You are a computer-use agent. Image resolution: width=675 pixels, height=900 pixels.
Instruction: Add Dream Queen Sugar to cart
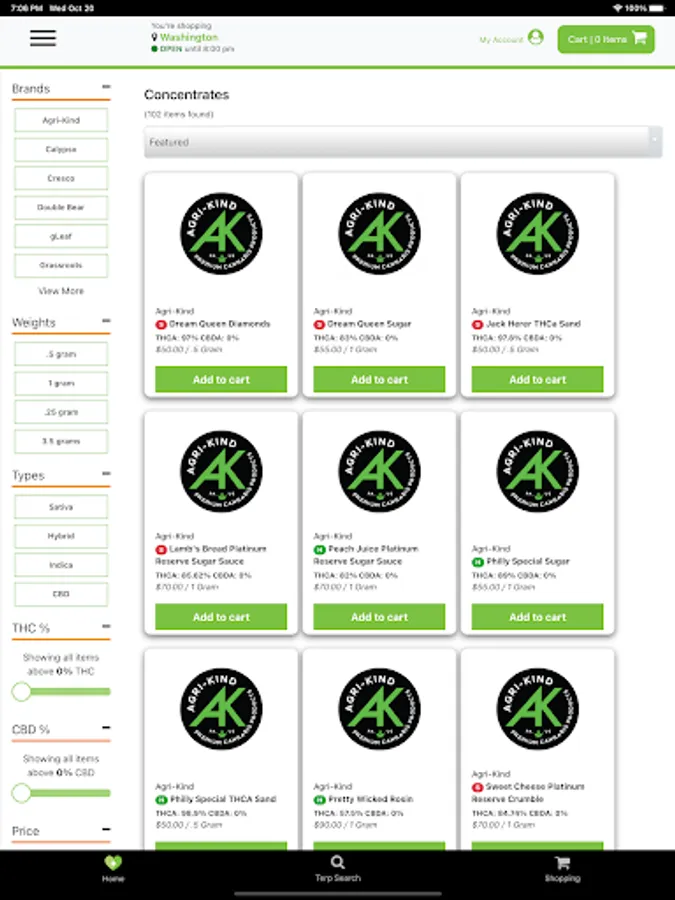pos(379,379)
